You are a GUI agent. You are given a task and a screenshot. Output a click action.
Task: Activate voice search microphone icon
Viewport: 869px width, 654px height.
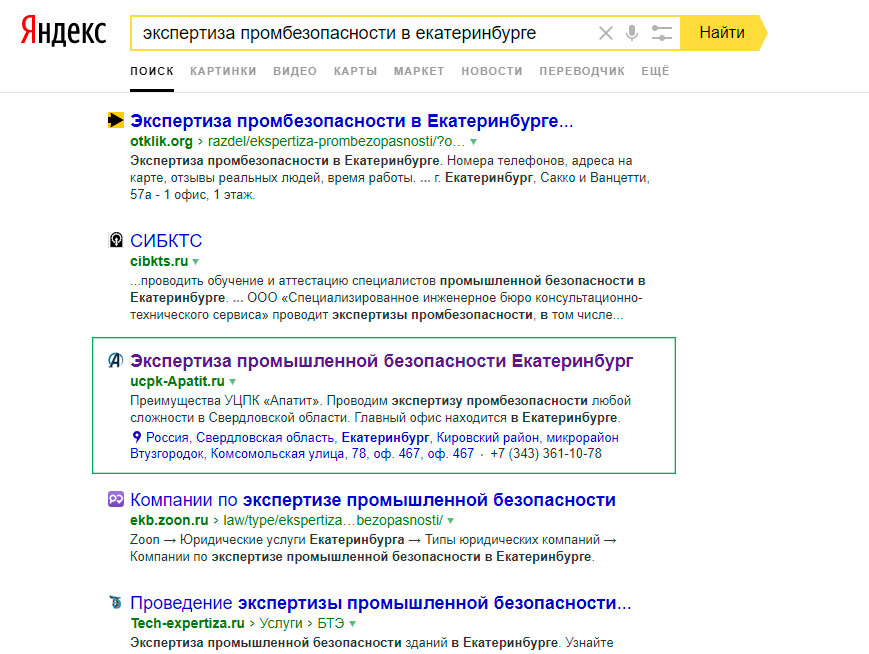[632, 33]
